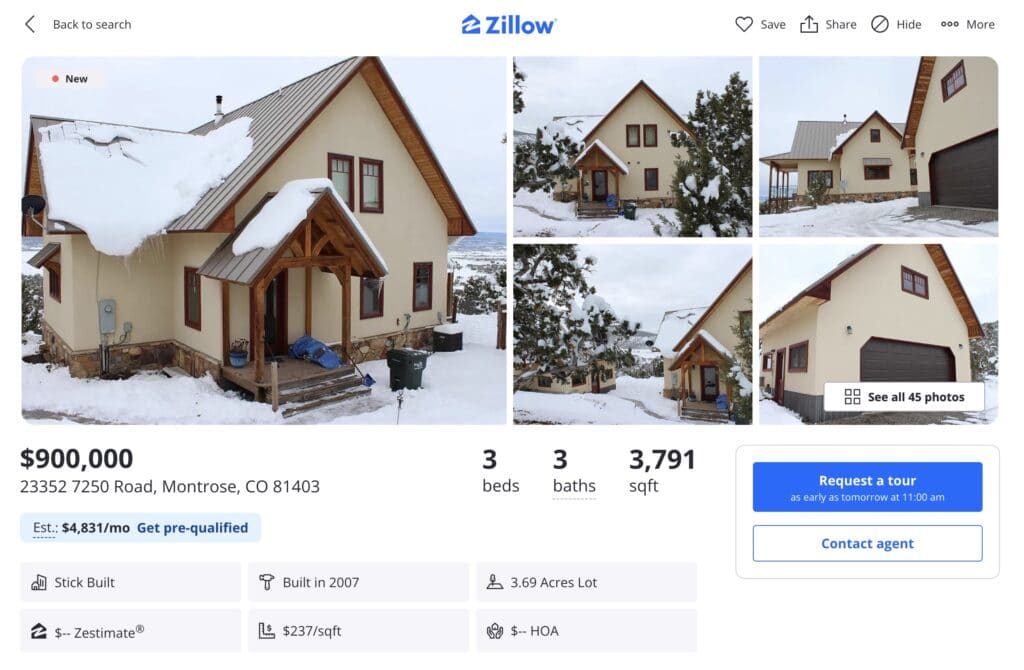Click the photo grid icon
The image size is (1024, 670).
pyautogui.click(x=852, y=397)
